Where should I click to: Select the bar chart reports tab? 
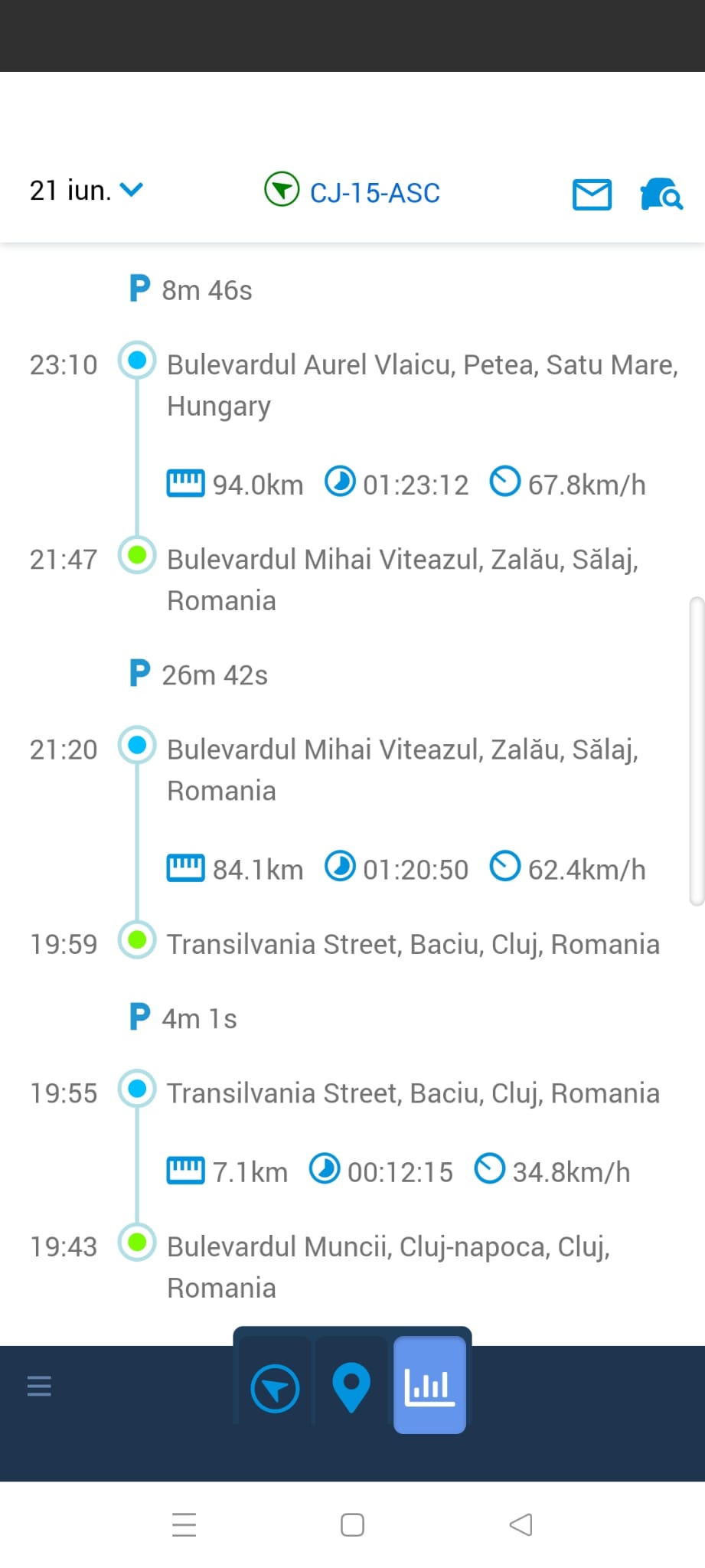429,1386
